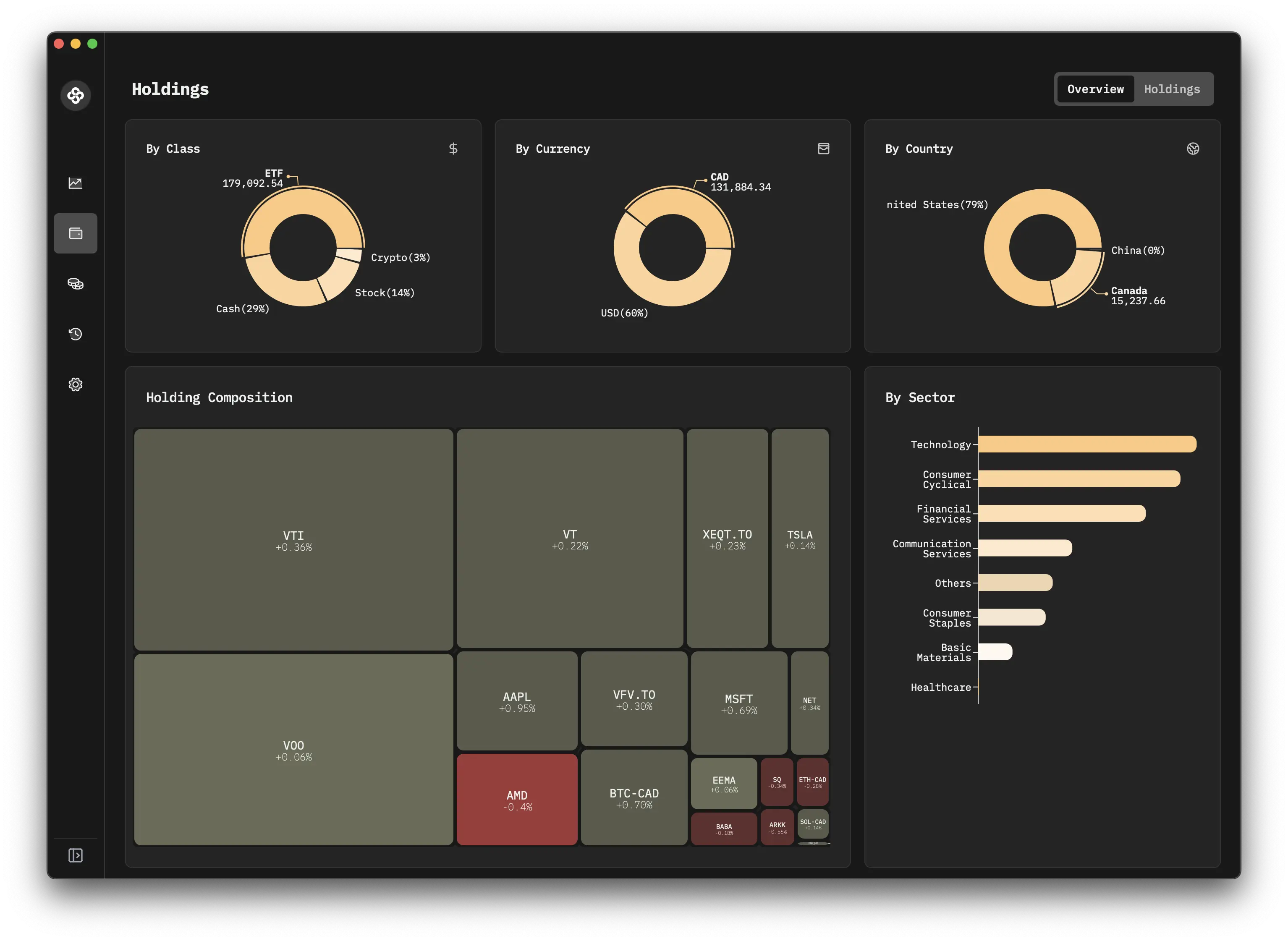This screenshot has width=1288, height=941.
Task: Click the CAD value 131,884.34
Action: (x=740, y=187)
